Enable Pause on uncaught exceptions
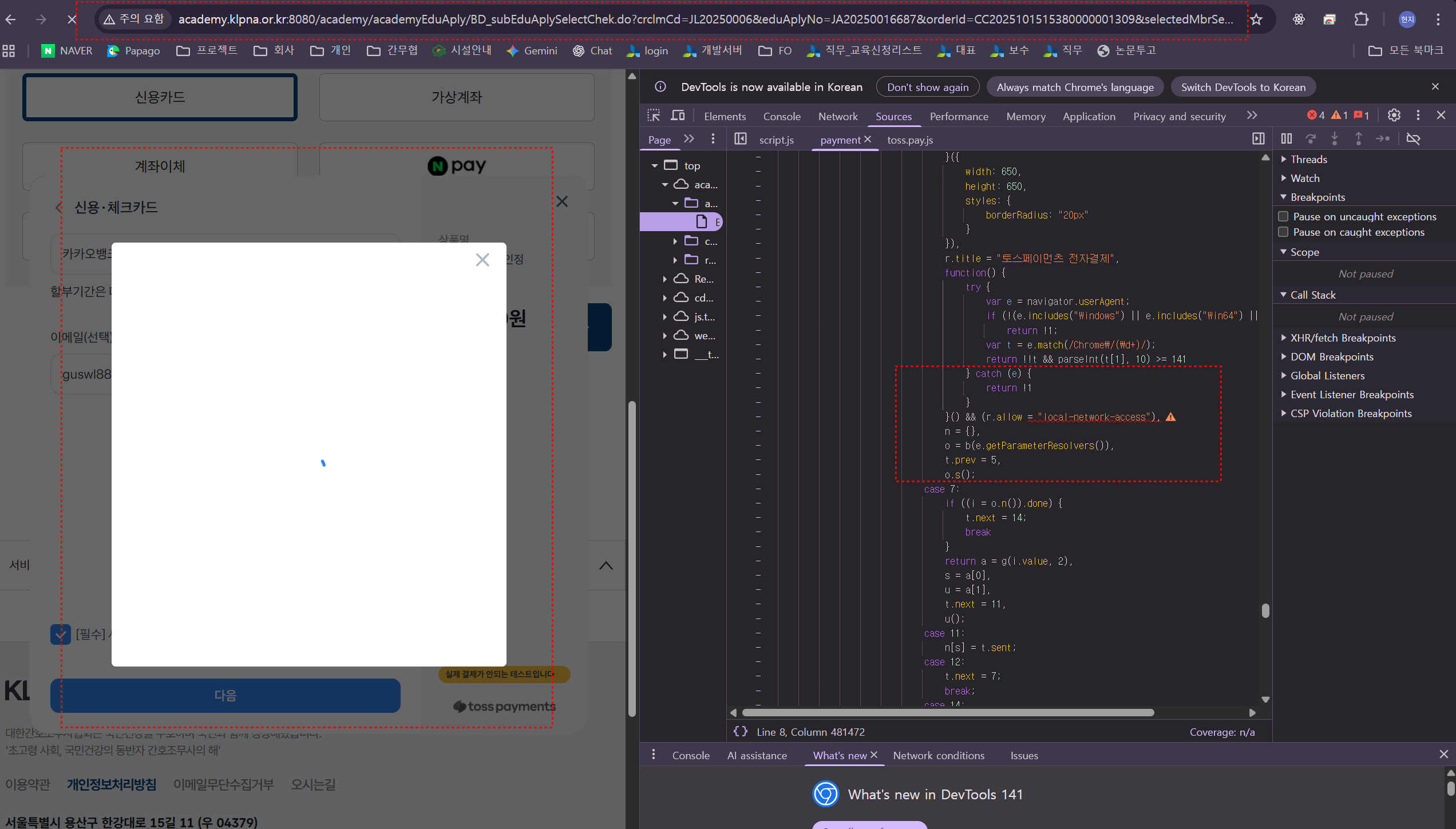 (x=1284, y=216)
